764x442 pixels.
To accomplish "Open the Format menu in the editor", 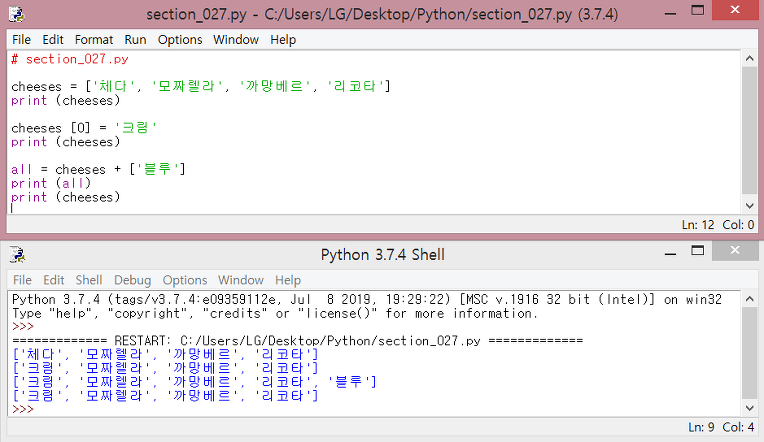I will [94, 39].
